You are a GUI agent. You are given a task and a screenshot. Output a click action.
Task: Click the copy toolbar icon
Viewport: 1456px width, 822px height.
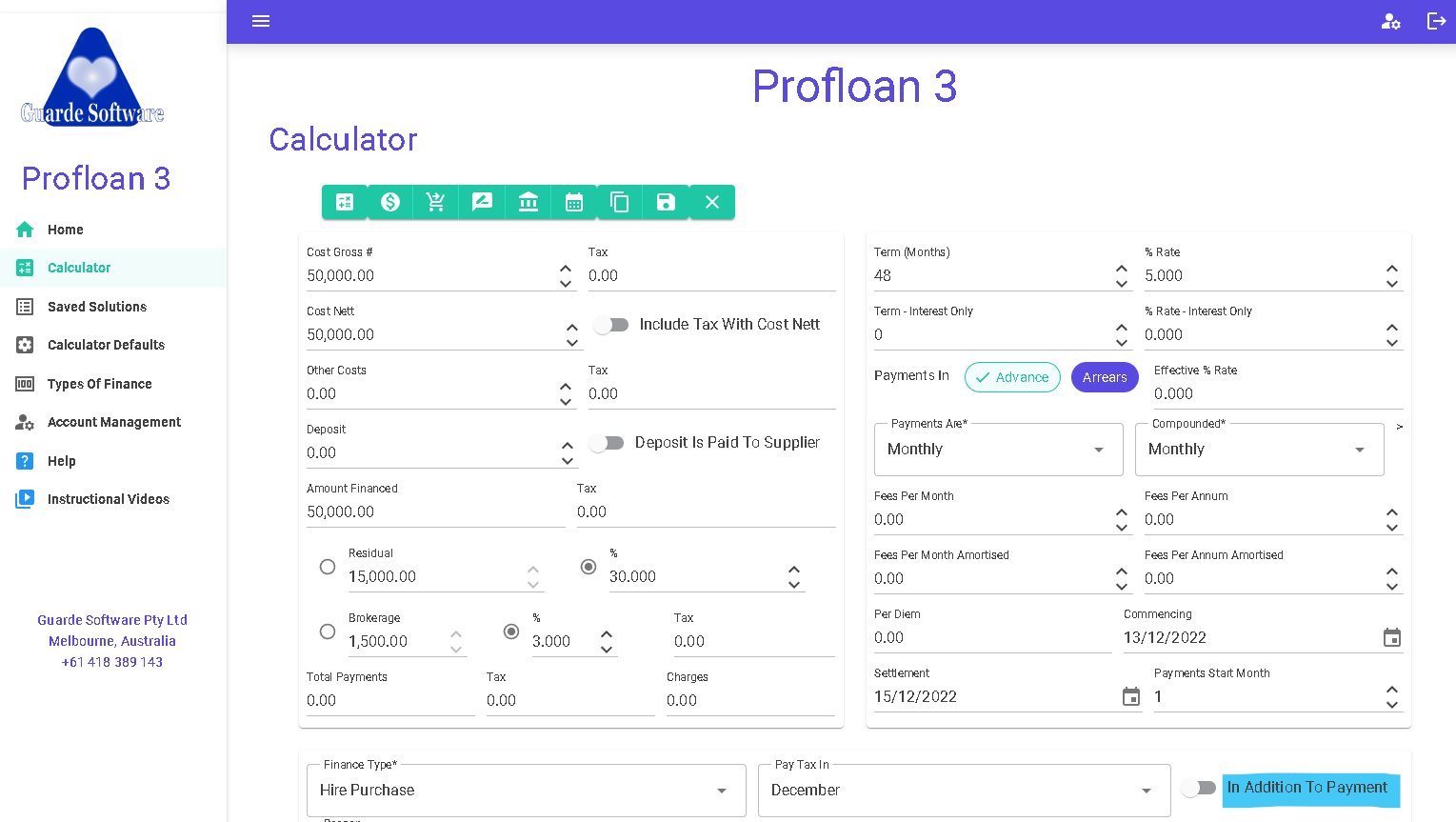pos(620,202)
